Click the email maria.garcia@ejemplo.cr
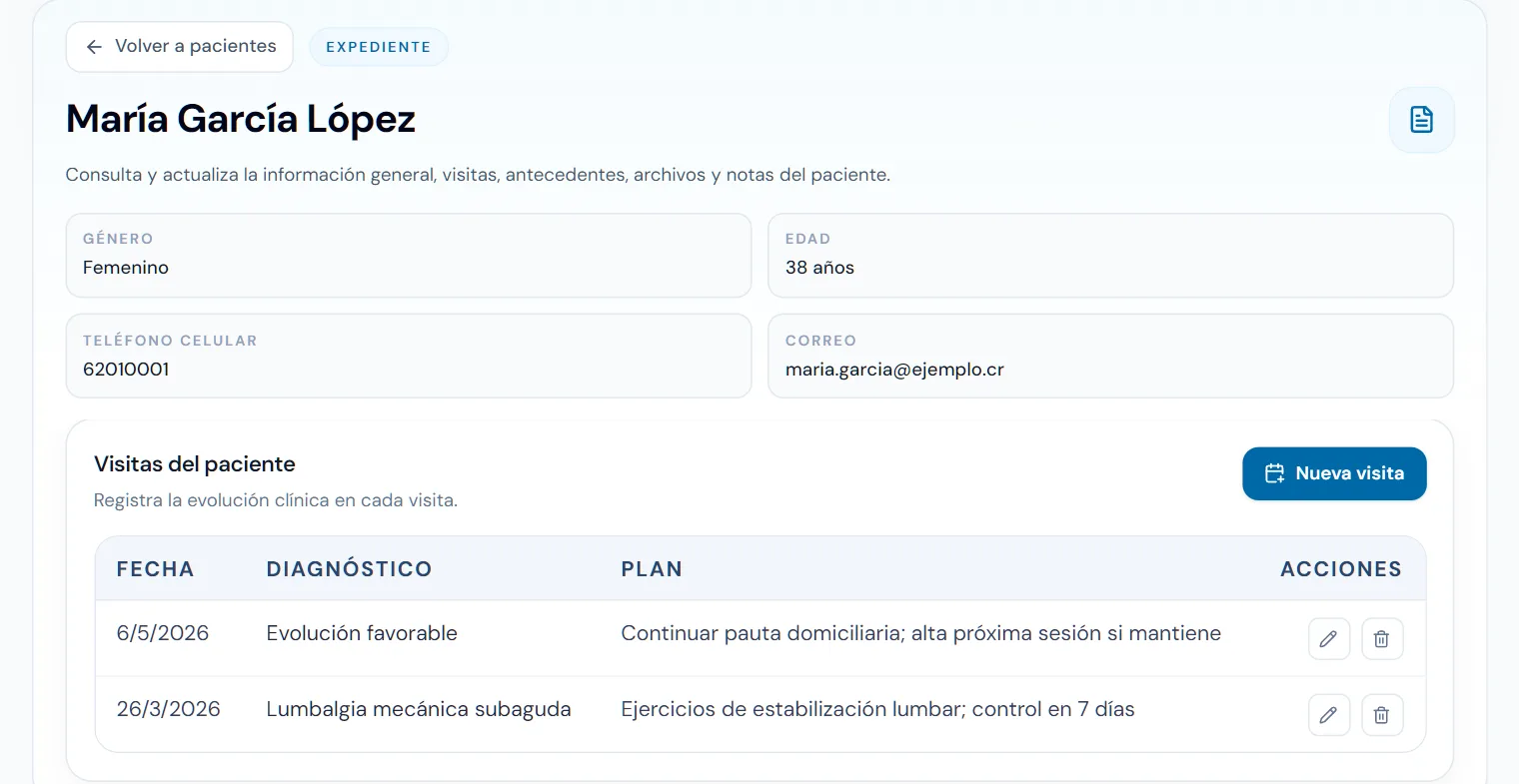The image size is (1519, 784). pyautogui.click(x=894, y=370)
